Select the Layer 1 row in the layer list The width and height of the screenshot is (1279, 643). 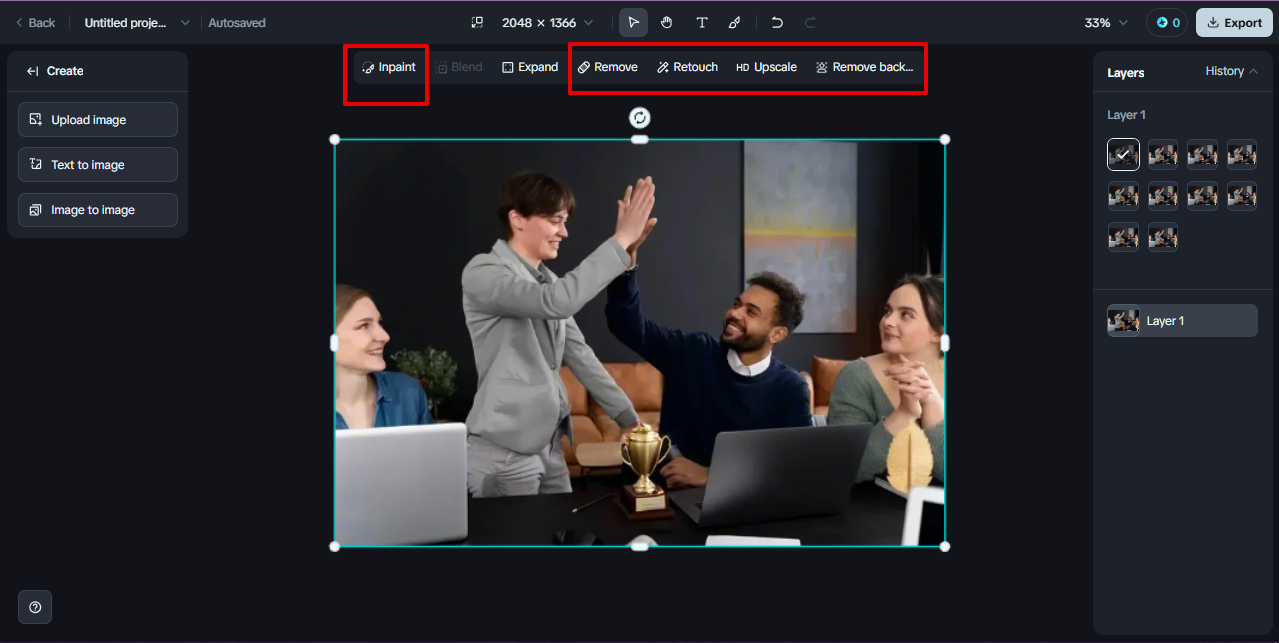click(x=1182, y=321)
